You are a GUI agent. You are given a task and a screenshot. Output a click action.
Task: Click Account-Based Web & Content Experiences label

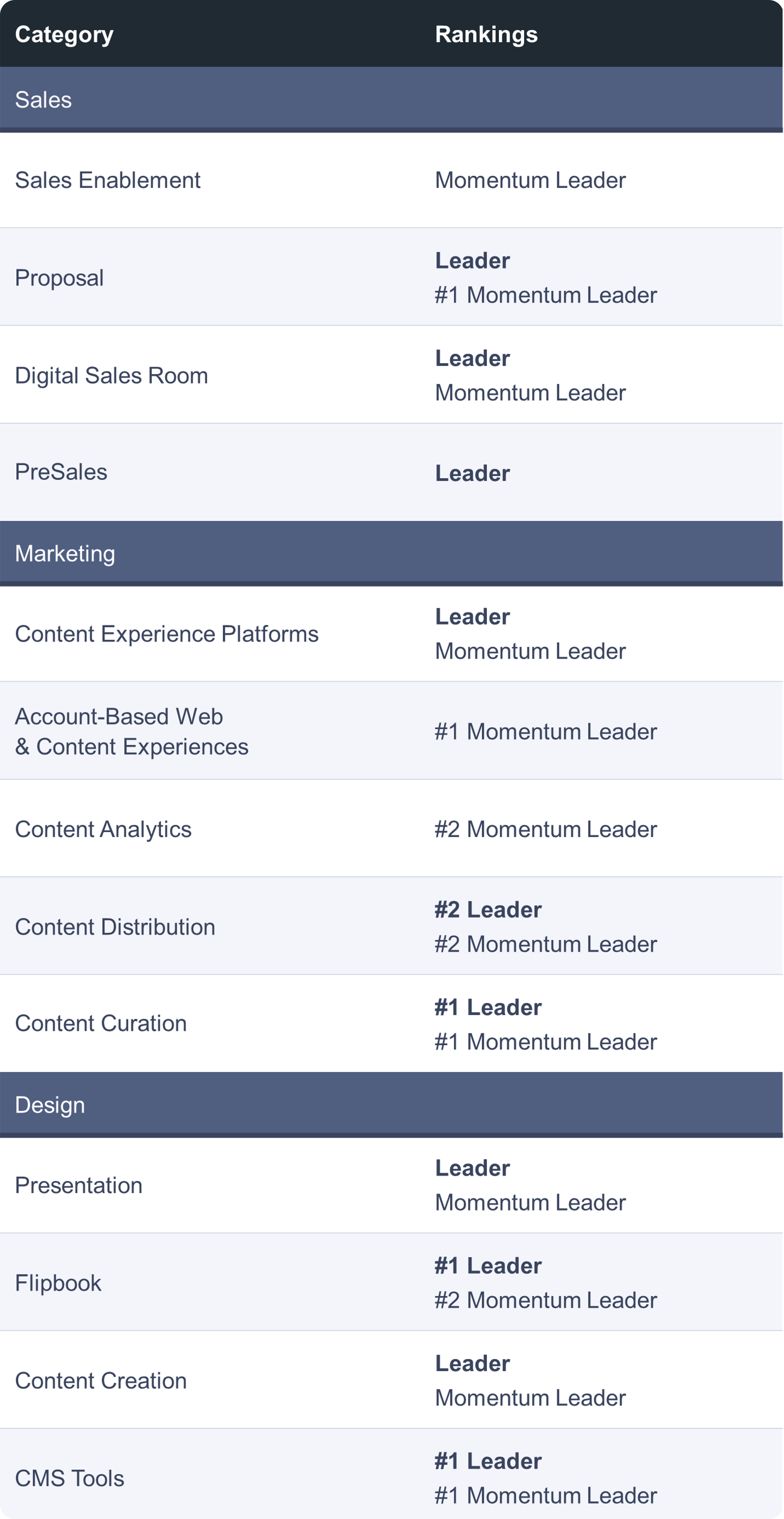[131, 731]
